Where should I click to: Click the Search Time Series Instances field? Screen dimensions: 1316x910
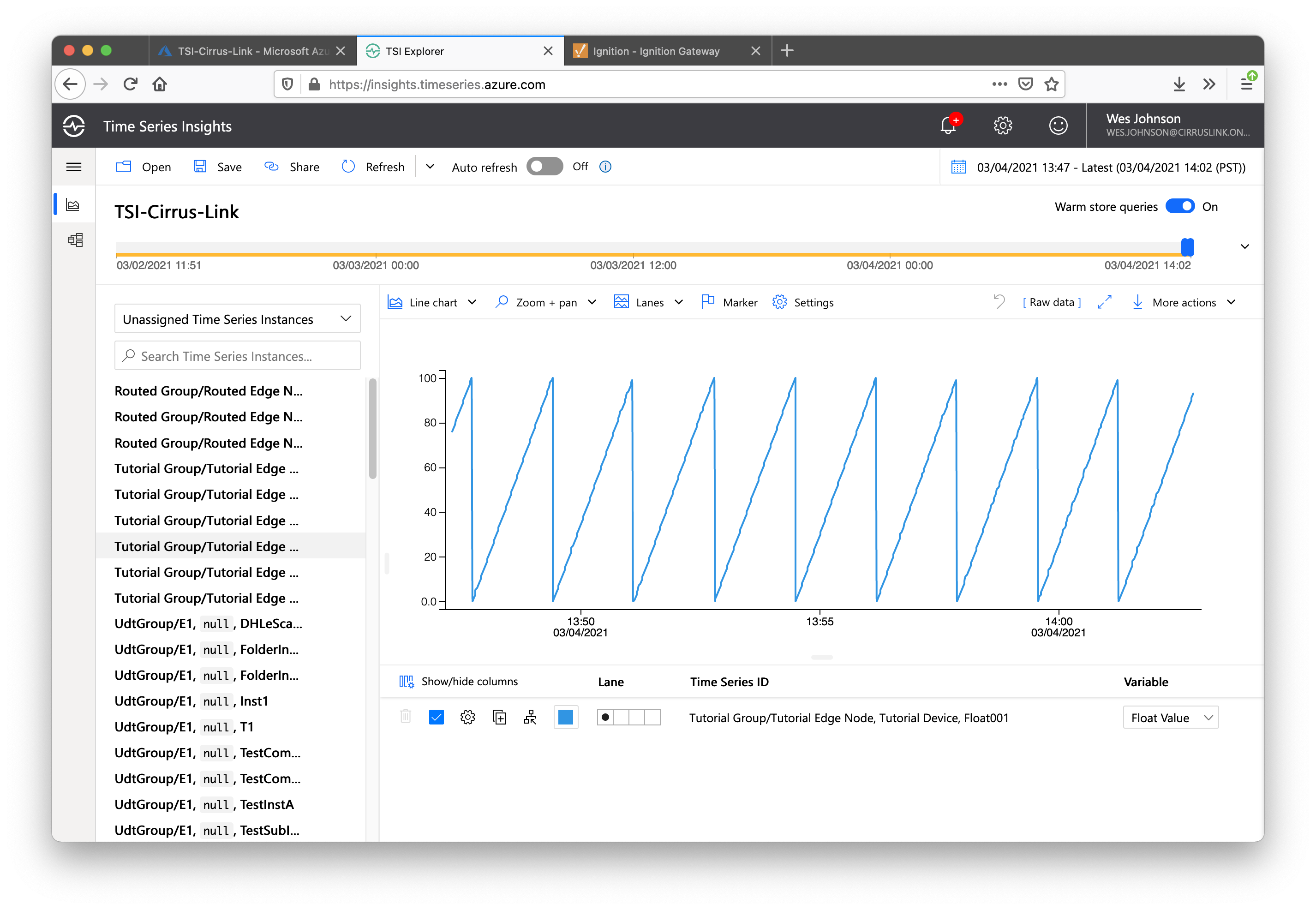237,356
